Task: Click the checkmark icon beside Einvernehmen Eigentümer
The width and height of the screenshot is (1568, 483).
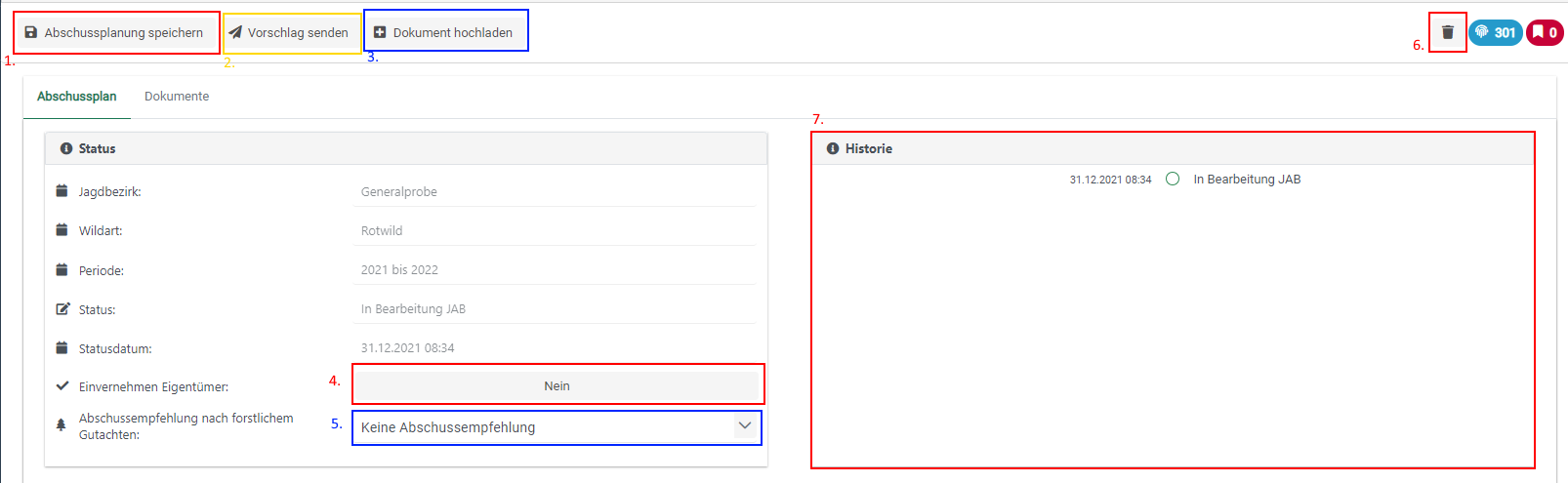Action: click(x=62, y=386)
